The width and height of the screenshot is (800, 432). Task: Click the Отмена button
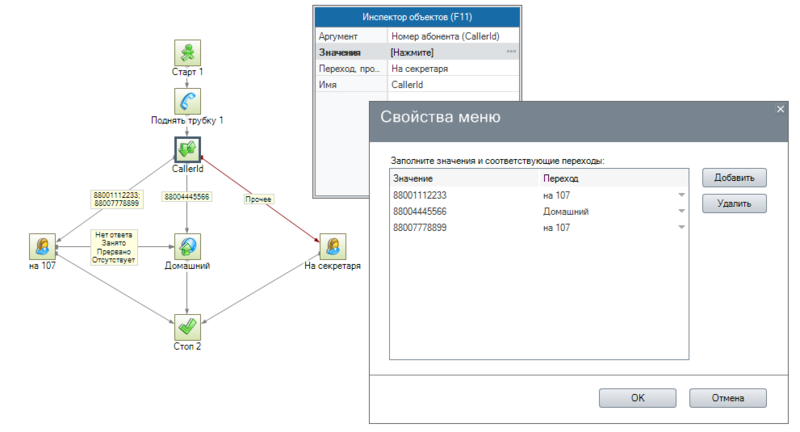(727, 397)
